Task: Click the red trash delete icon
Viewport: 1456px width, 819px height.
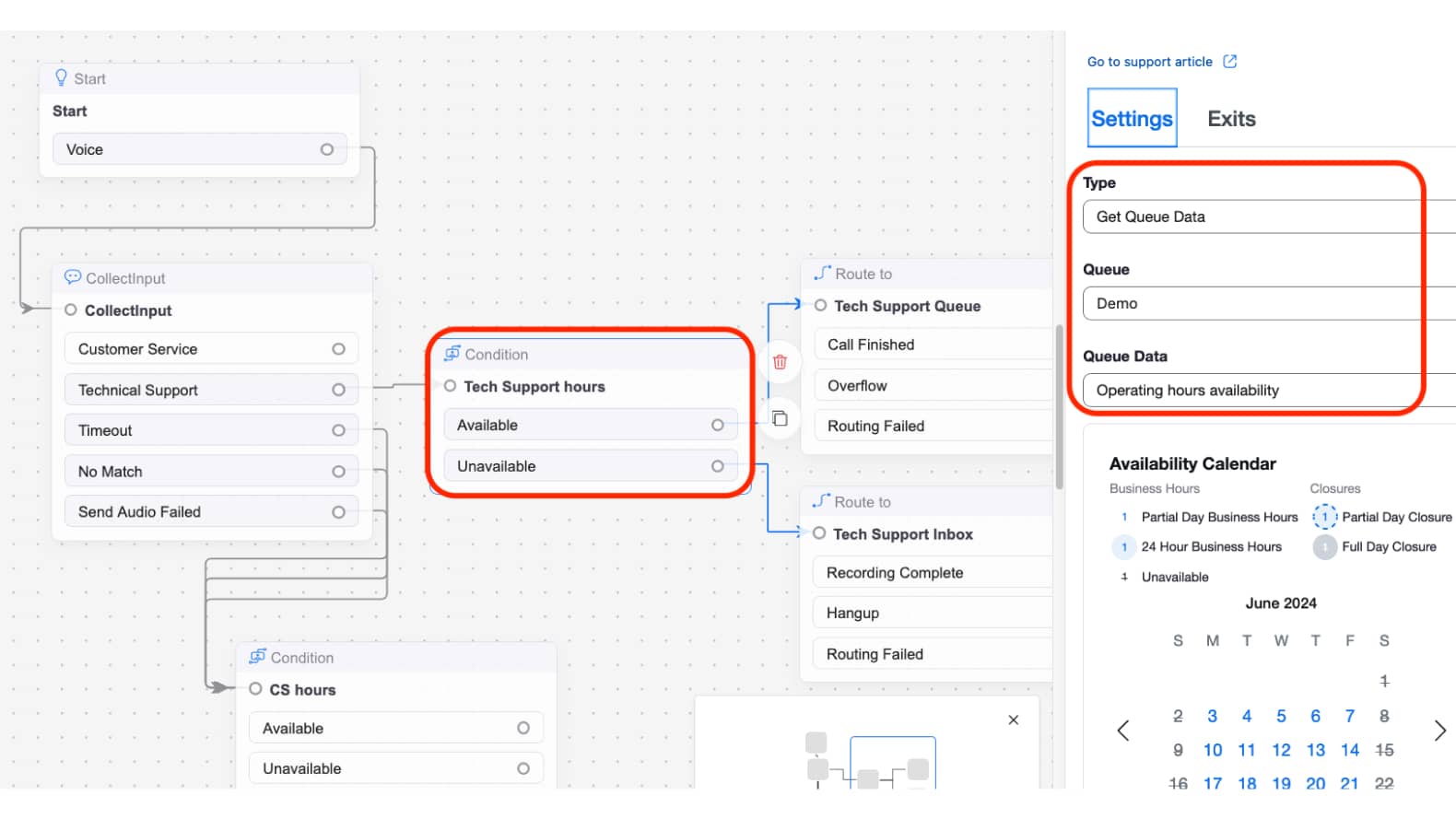Action: pyautogui.click(x=780, y=362)
